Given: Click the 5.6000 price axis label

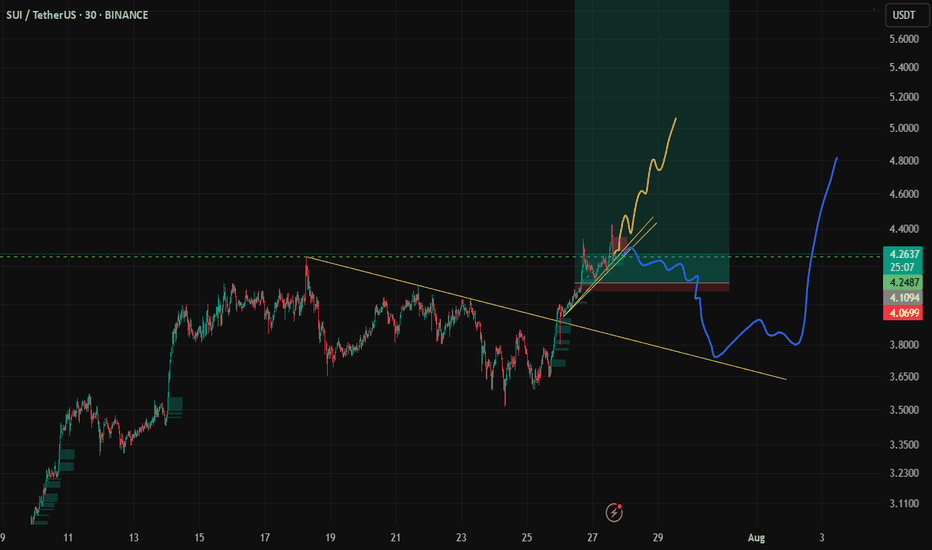Looking at the screenshot, I should [x=904, y=39].
